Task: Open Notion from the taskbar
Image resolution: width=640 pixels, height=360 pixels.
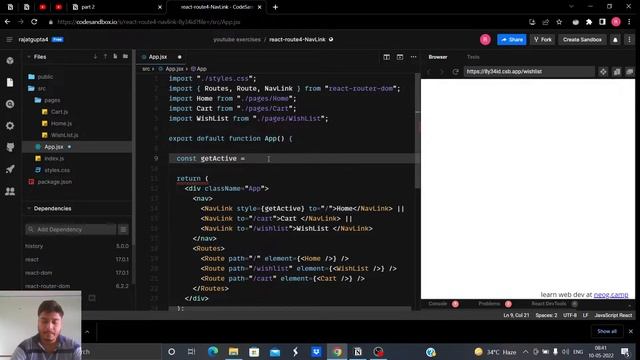Action: (x=358, y=351)
